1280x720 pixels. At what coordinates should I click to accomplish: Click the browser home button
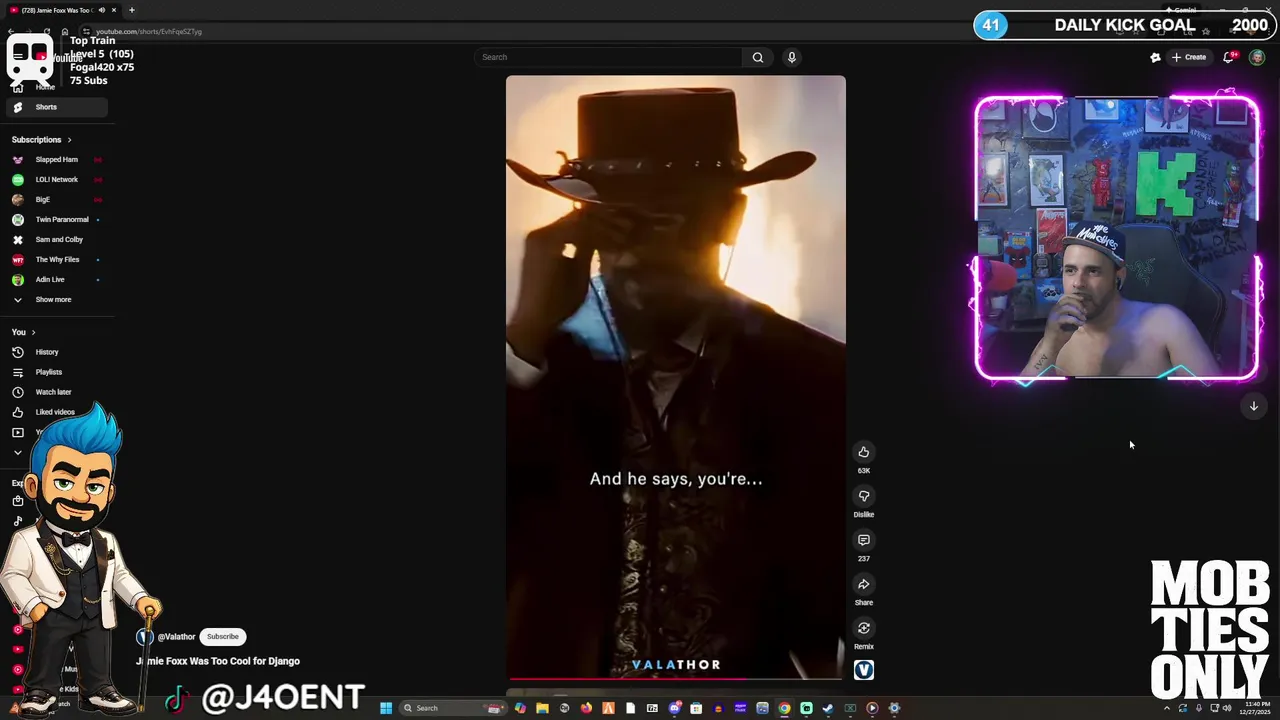pyautogui.click(x=65, y=31)
